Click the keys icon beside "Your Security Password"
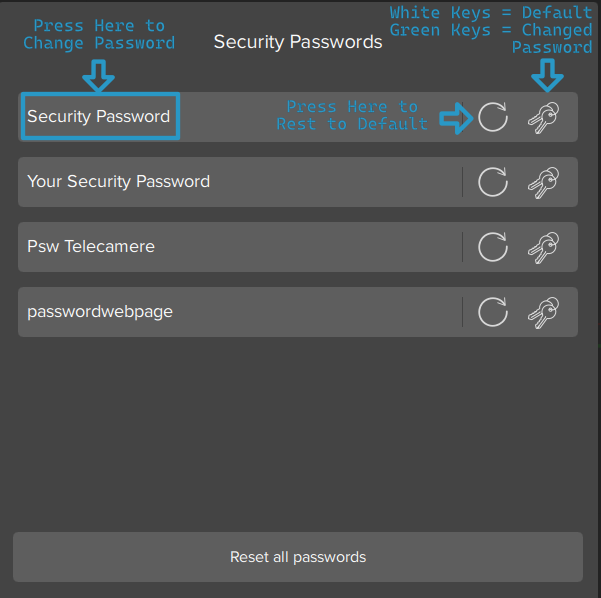 (543, 182)
